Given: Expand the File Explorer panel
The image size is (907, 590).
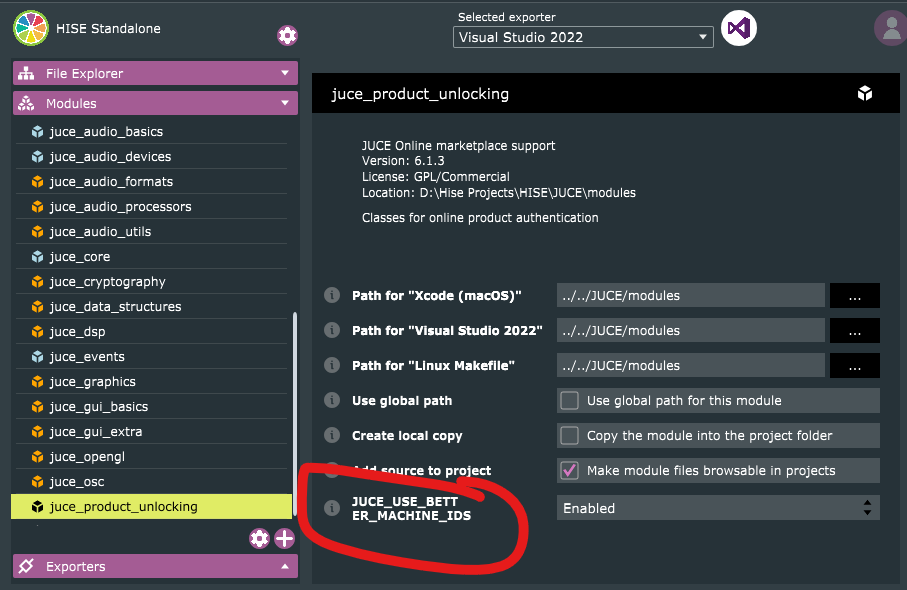Looking at the screenshot, I should click(285, 73).
